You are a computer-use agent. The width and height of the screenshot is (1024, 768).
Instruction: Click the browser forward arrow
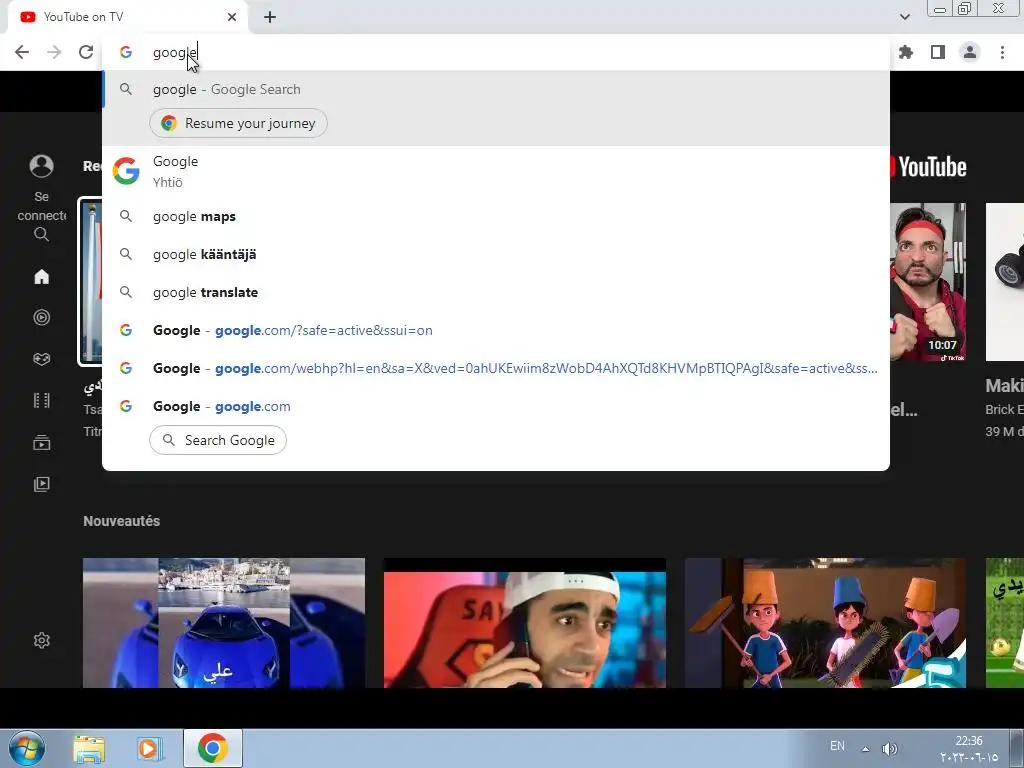pyautogui.click(x=54, y=52)
